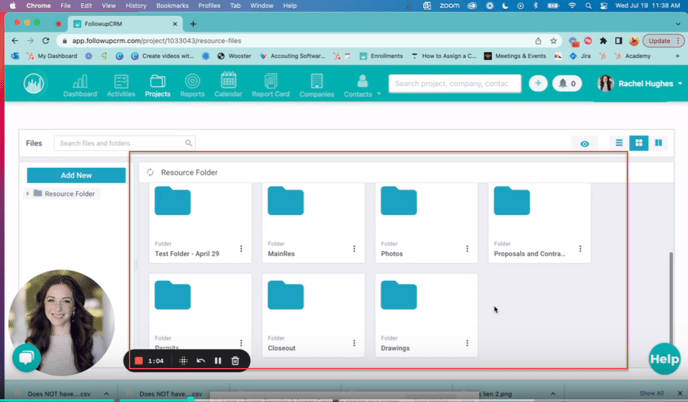Delete the recording with trash icon

point(235,361)
